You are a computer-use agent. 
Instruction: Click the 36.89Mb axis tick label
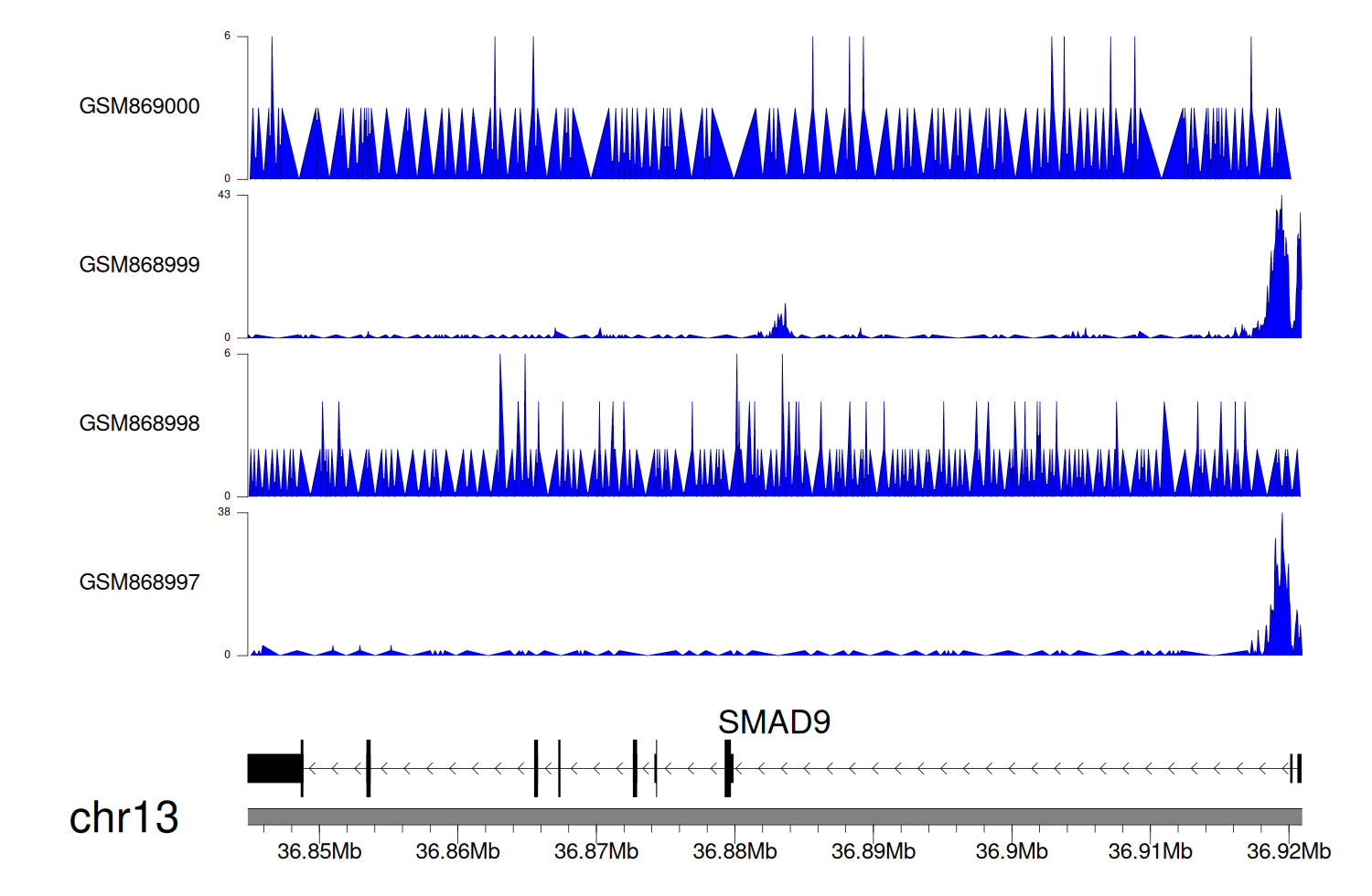(x=873, y=851)
